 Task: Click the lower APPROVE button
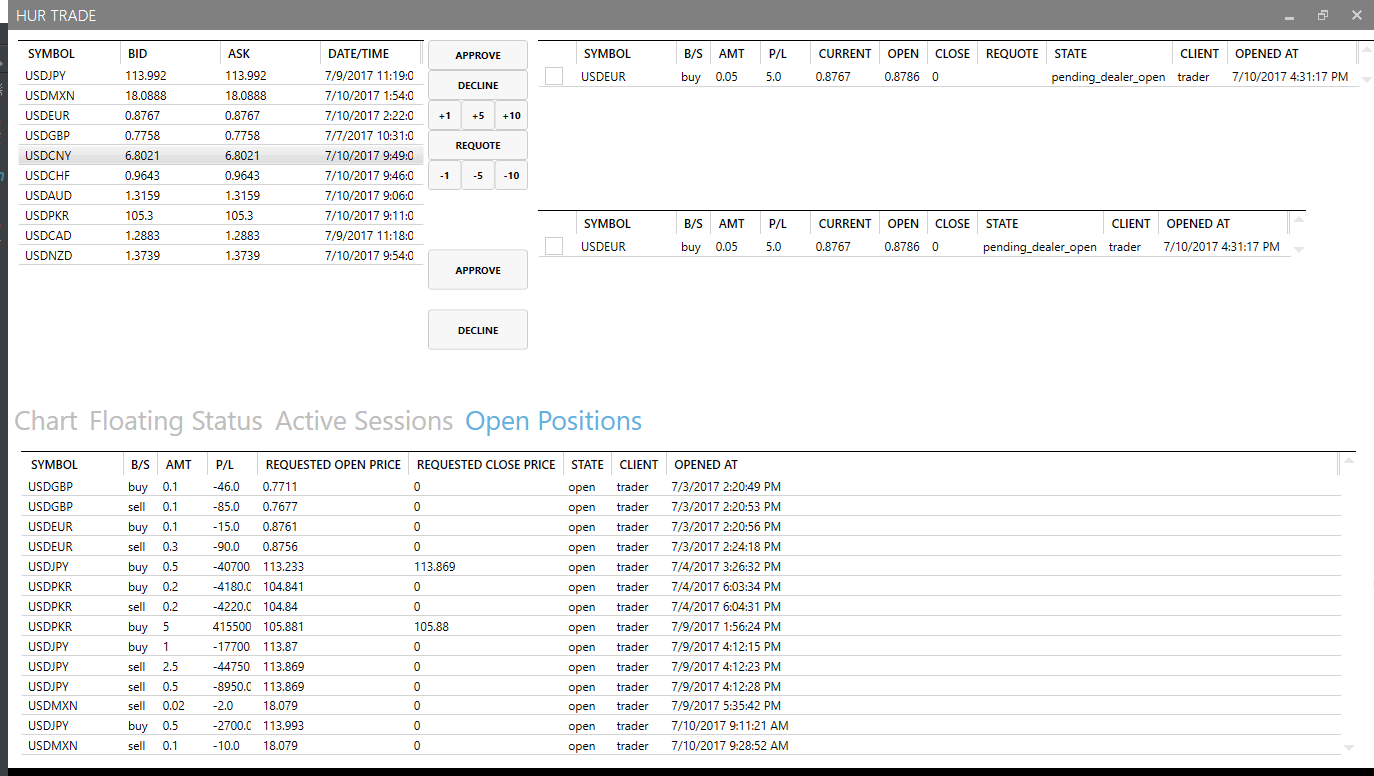click(478, 270)
